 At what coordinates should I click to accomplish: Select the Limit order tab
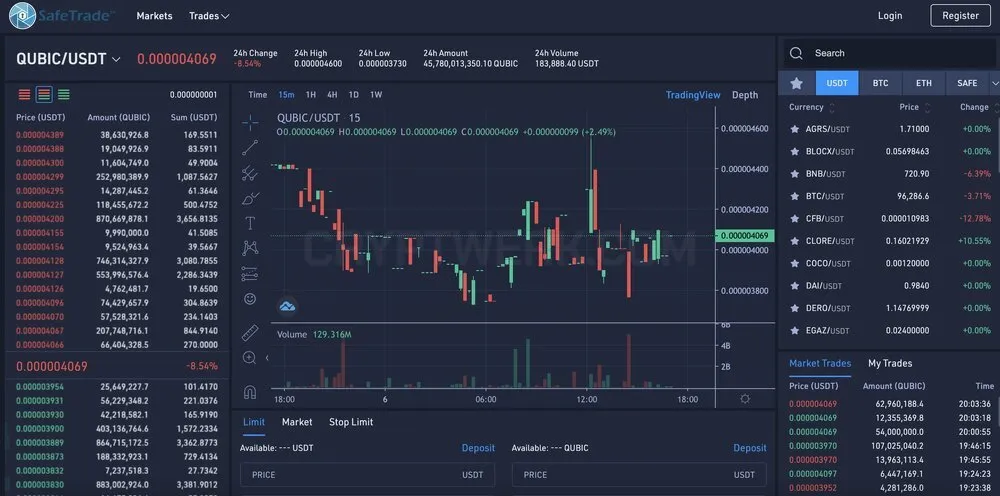click(254, 422)
